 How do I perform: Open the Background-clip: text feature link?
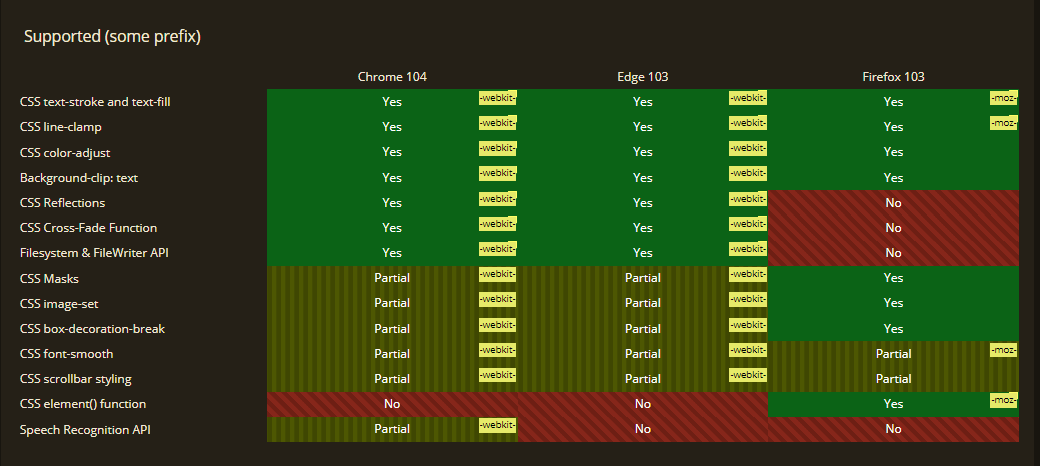(79, 177)
